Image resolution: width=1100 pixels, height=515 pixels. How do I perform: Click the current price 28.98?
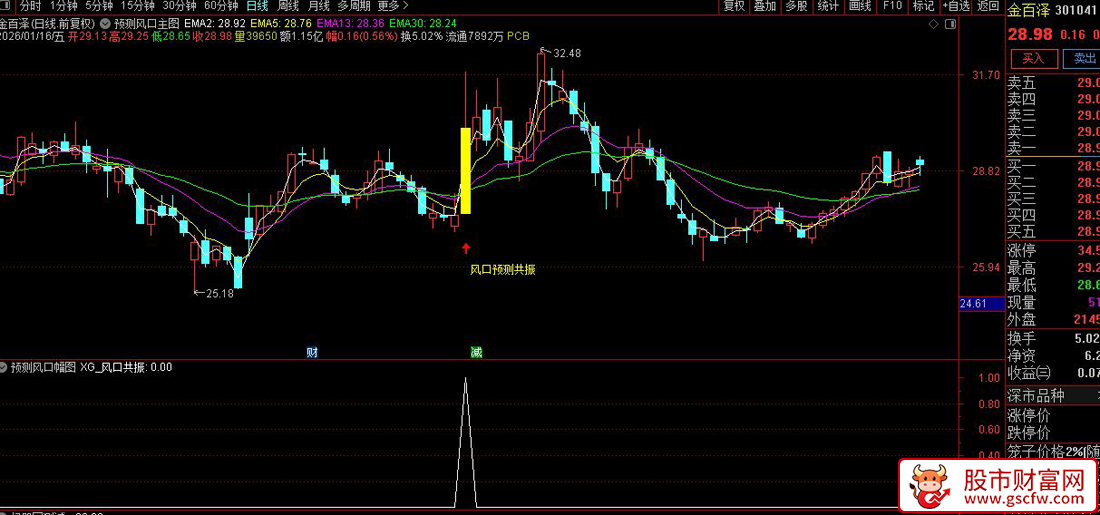click(1031, 34)
